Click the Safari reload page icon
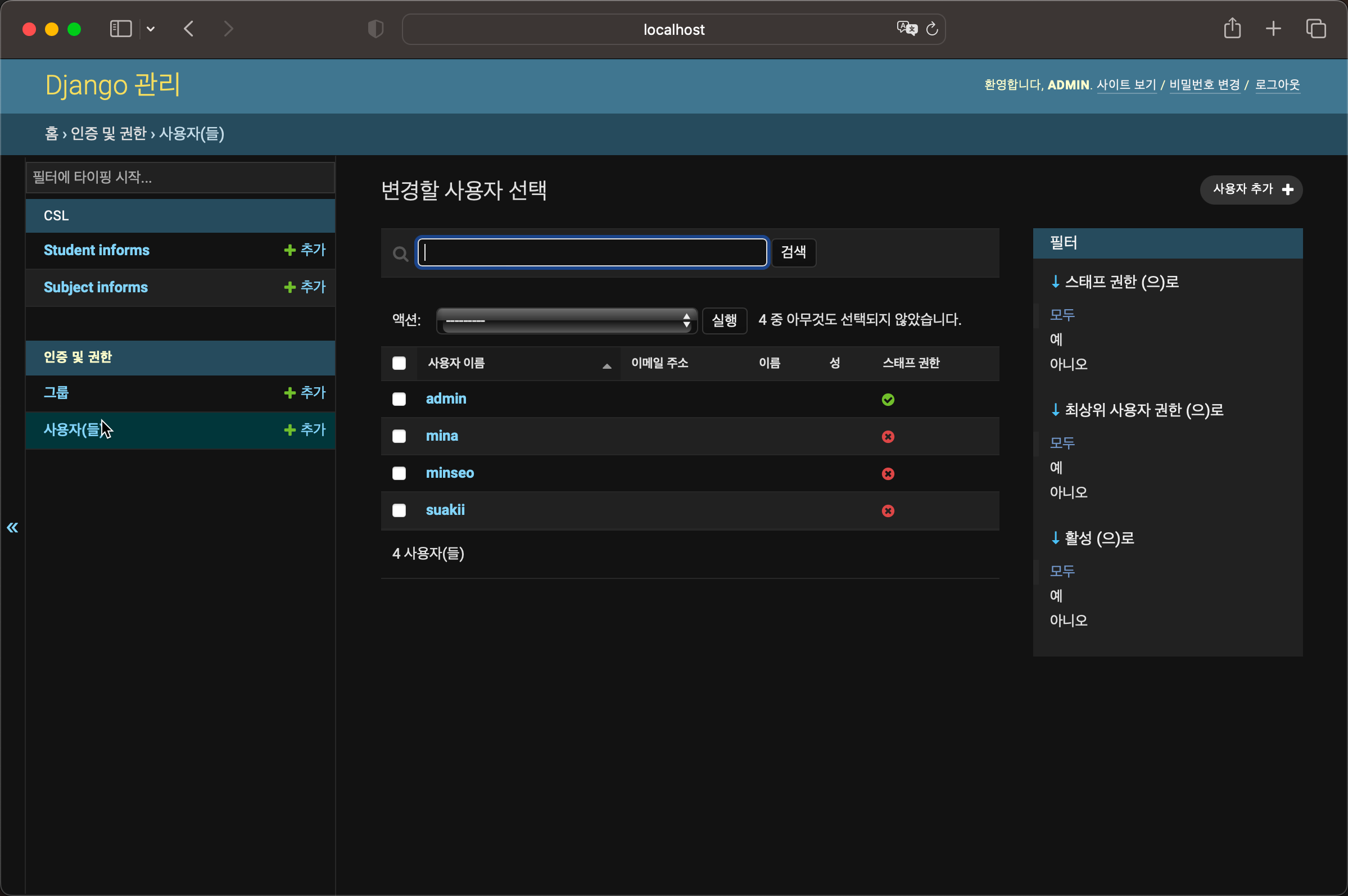The height and width of the screenshot is (896, 1348). click(x=932, y=29)
